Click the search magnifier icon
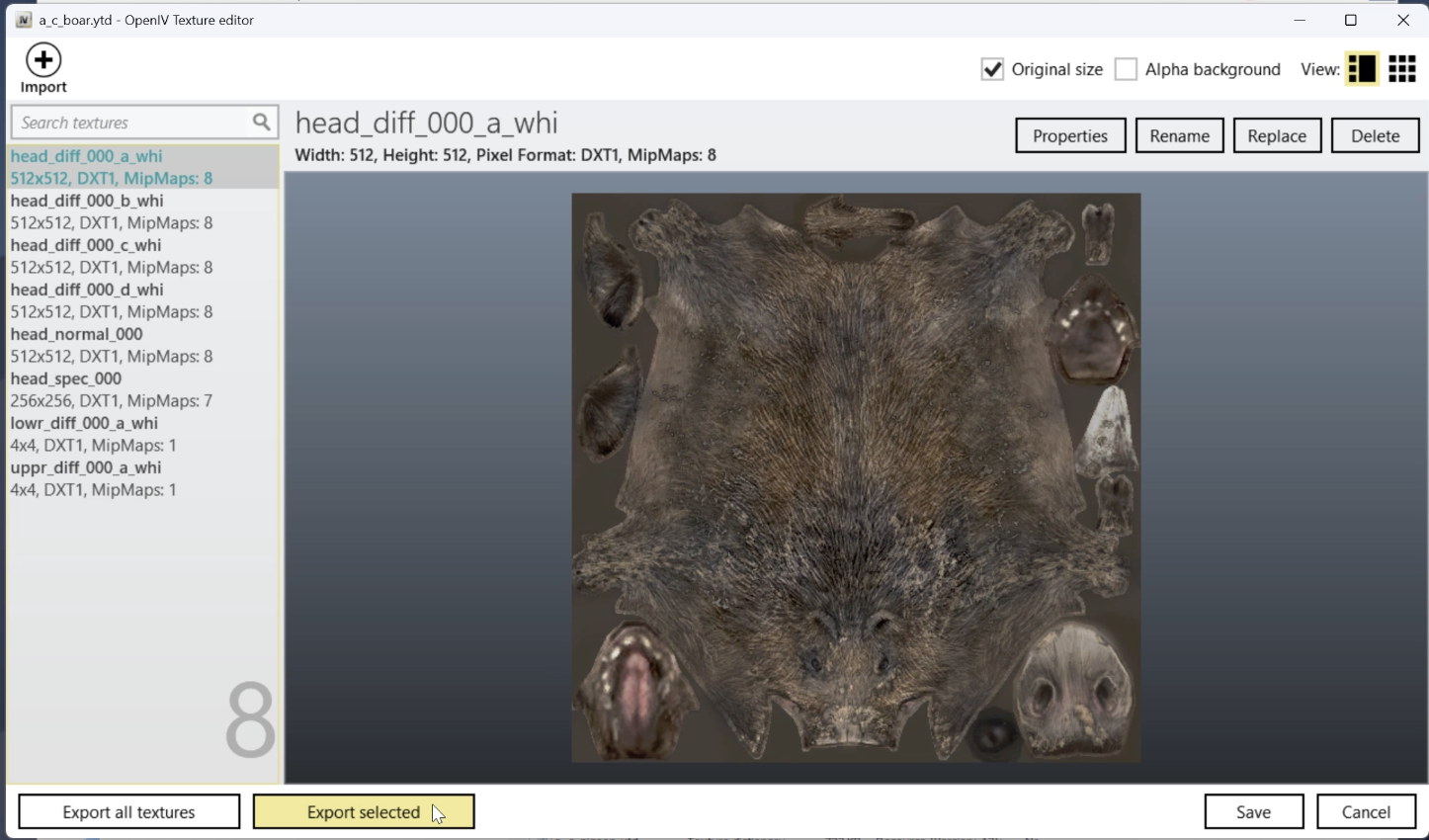The width and height of the screenshot is (1429, 840). [x=261, y=122]
